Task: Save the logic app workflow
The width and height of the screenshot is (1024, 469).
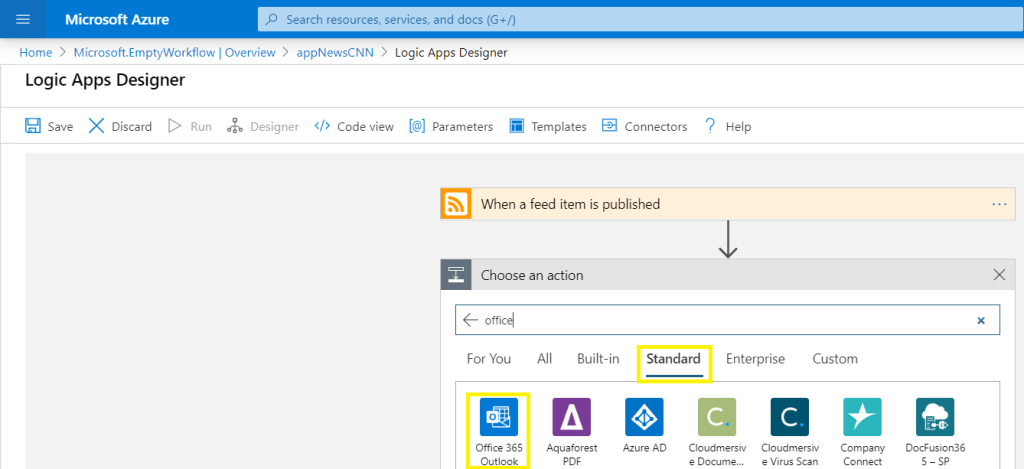Action: click(49, 126)
